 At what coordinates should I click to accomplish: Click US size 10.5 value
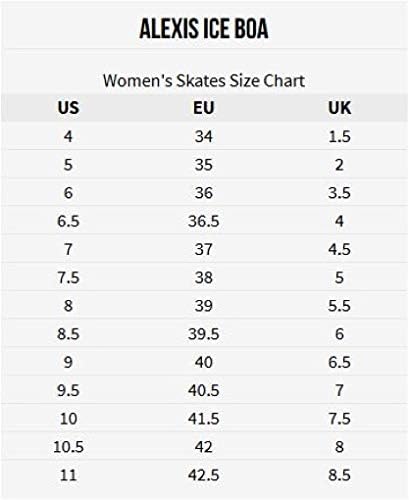pos(68,447)
